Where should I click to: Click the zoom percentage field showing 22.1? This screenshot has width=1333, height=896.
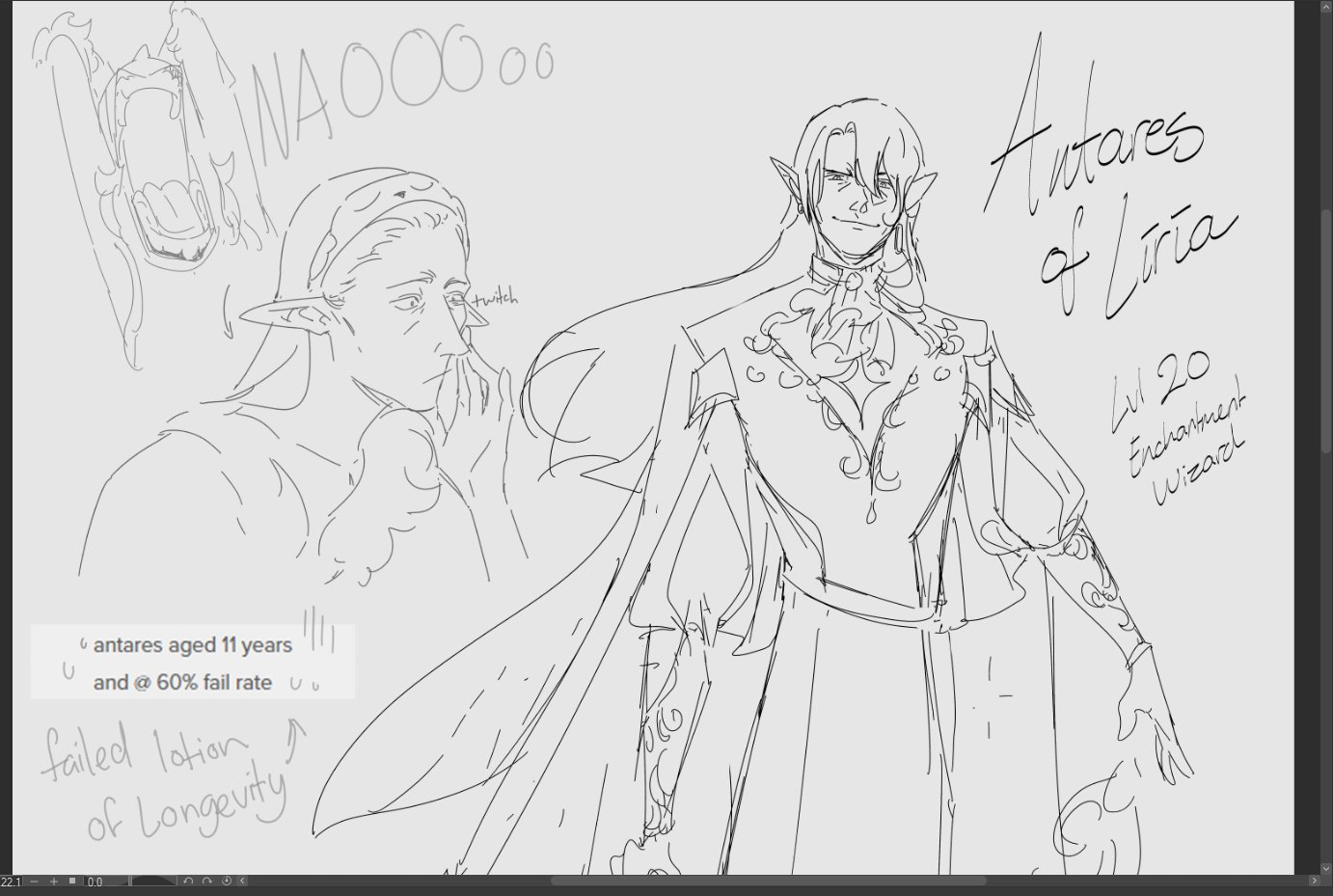[x=12, y=882]
